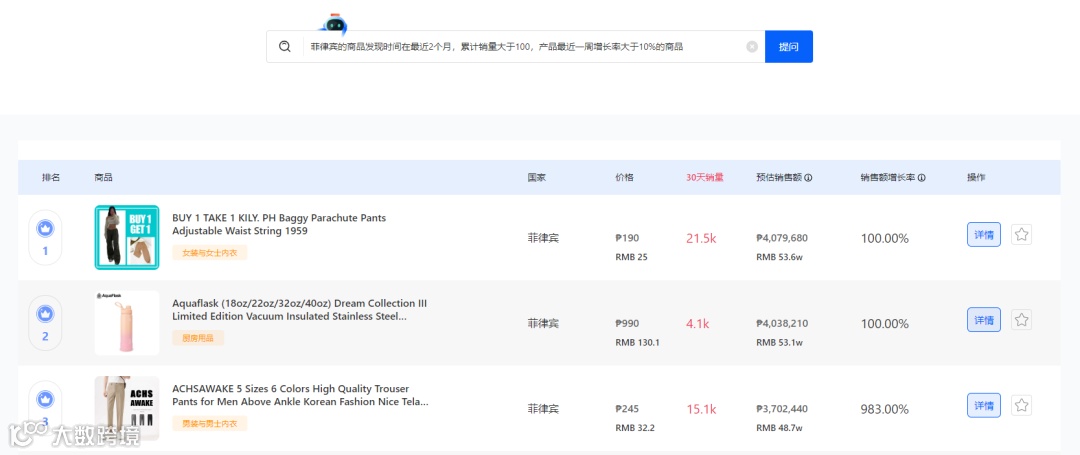Open info icon beside 销售额增长率
The width and height of the screenshot is (1080, 455).
click(x=921, y=178)
